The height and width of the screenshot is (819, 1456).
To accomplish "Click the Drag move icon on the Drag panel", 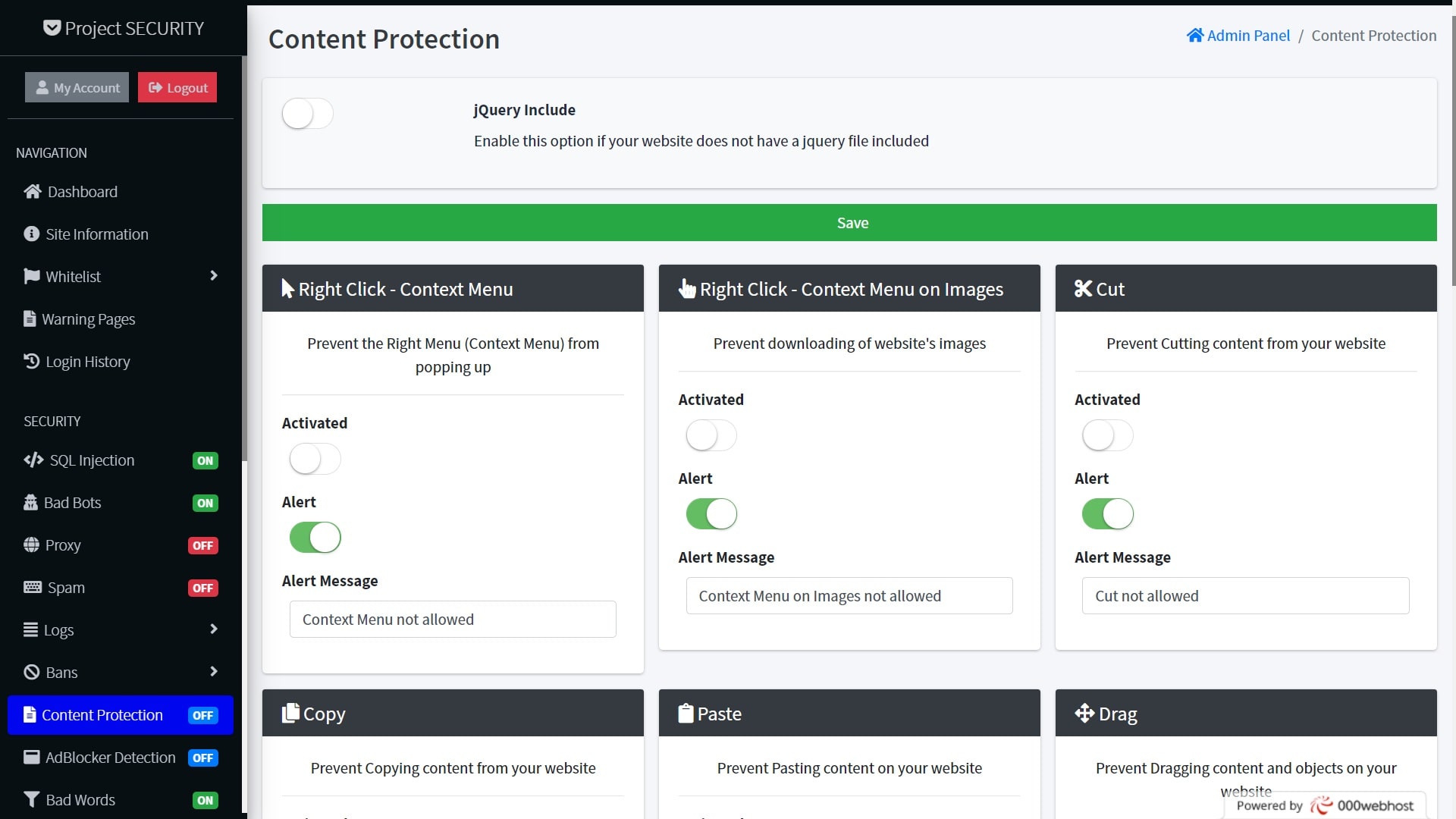I will pos(1084,713).
